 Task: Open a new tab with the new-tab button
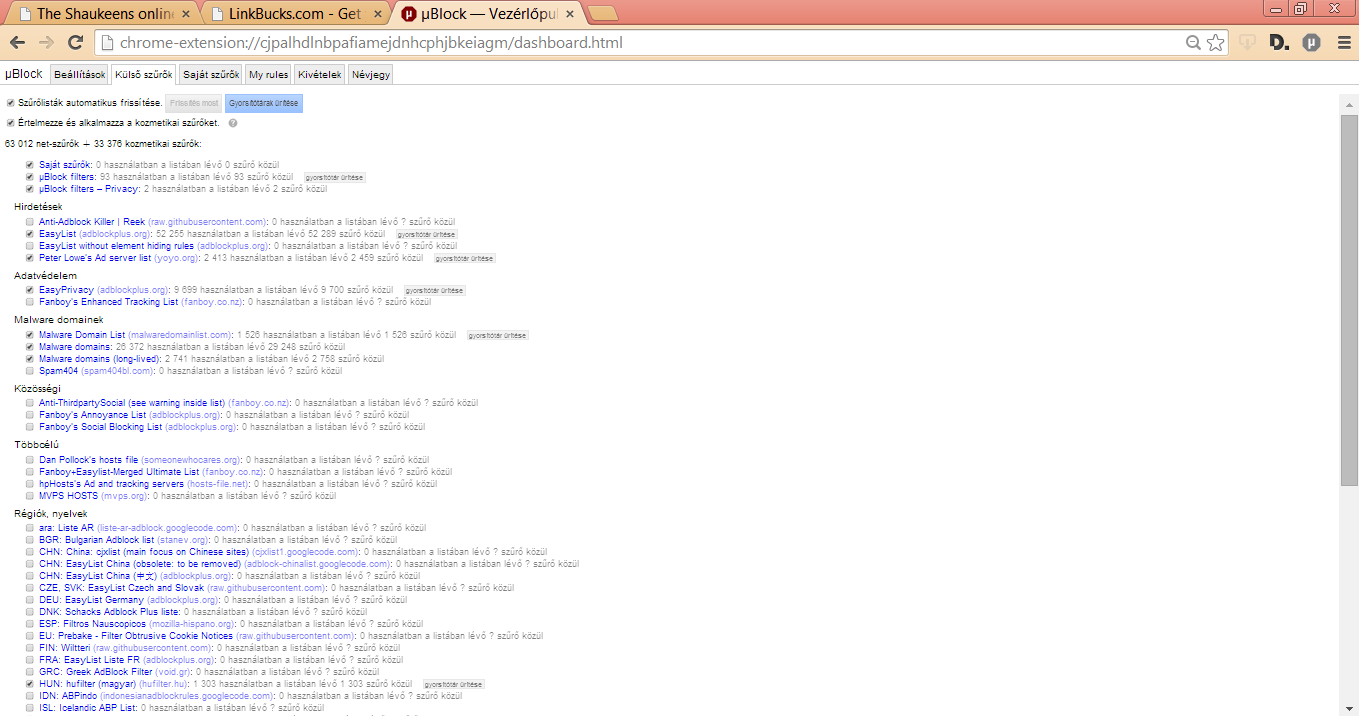coord(601,14)
